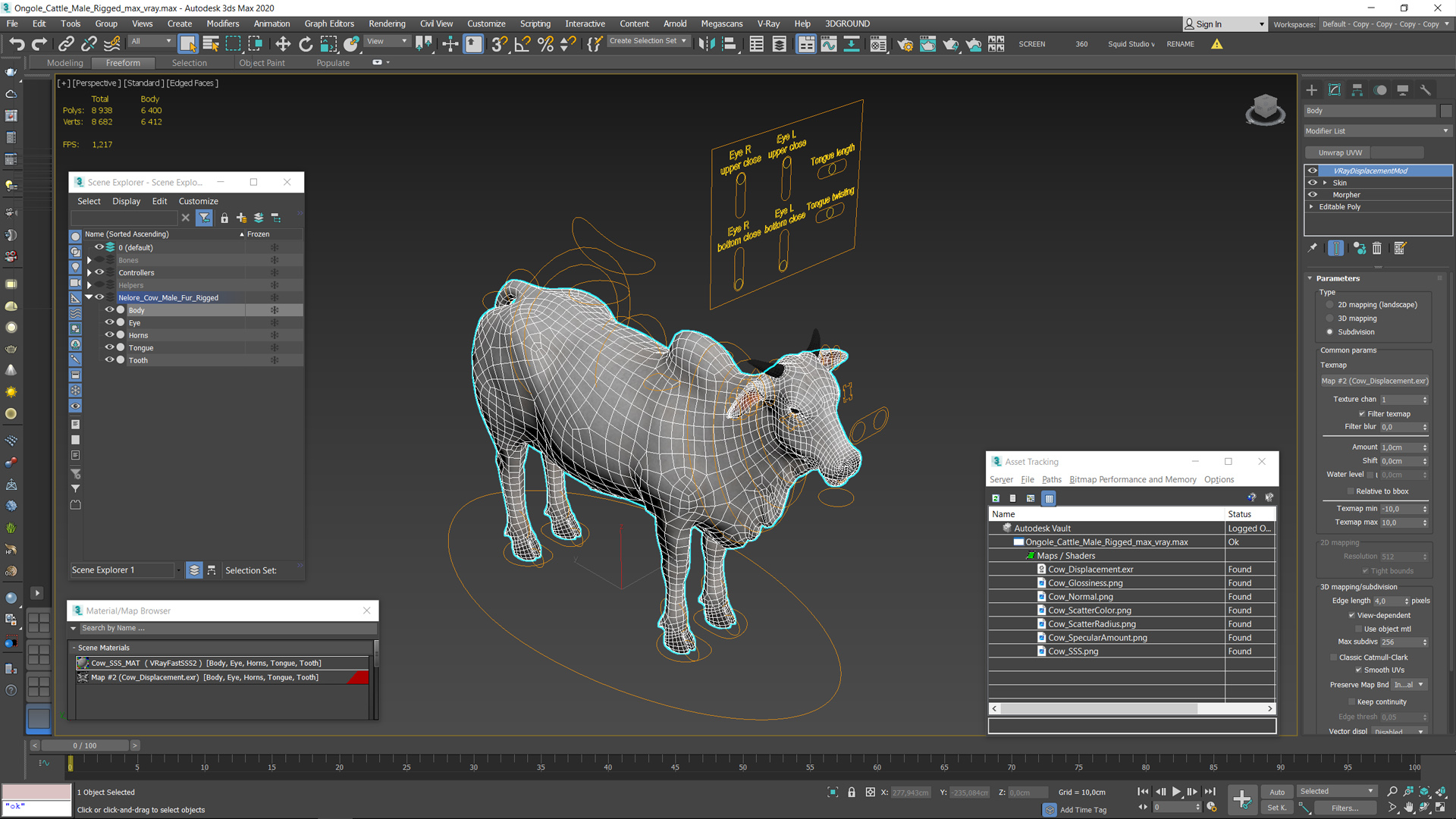Open the Rendered Frame Window icon
The image size is (1456, 819).
[927, 44]
